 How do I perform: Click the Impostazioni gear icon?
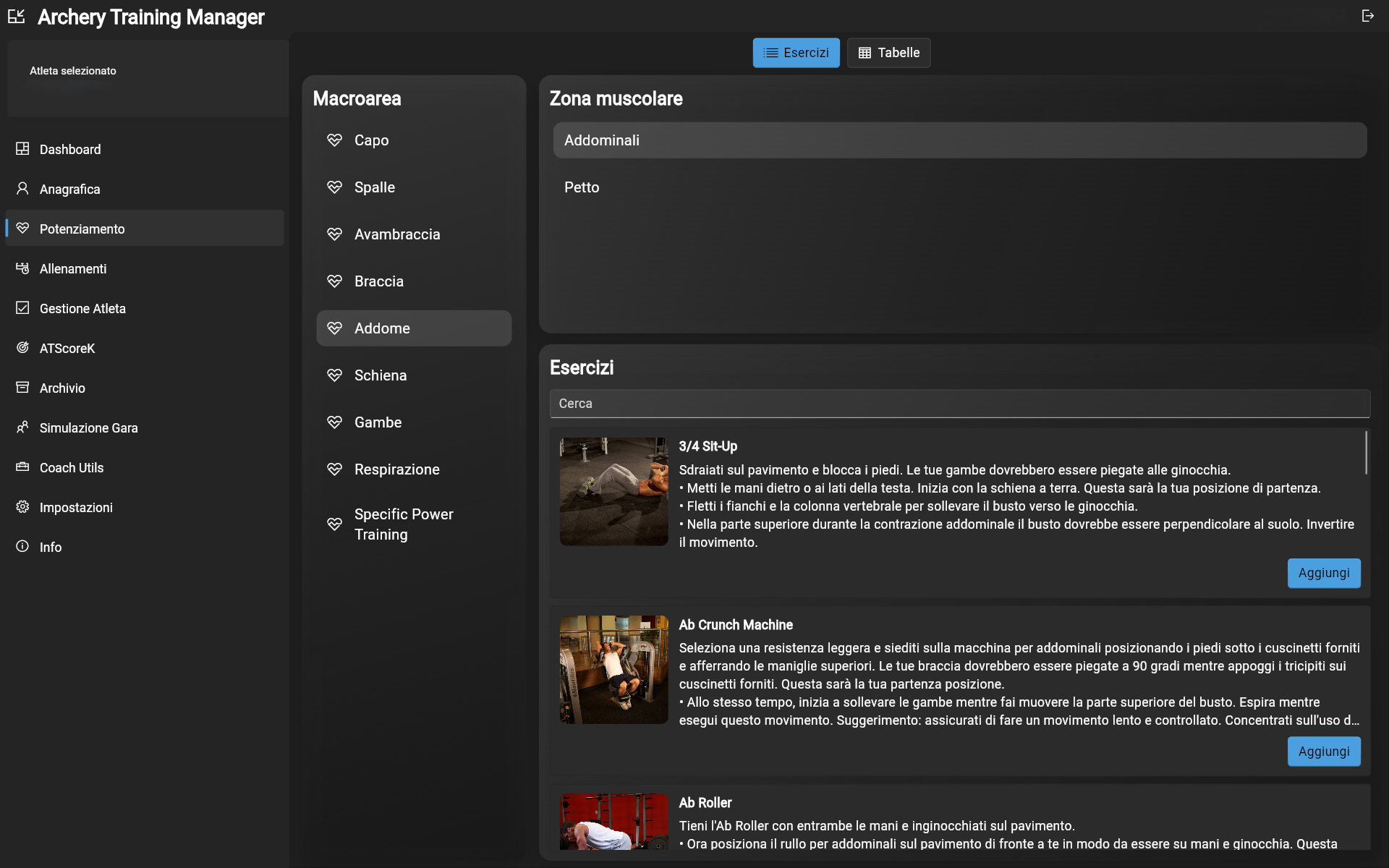(22, 506)
